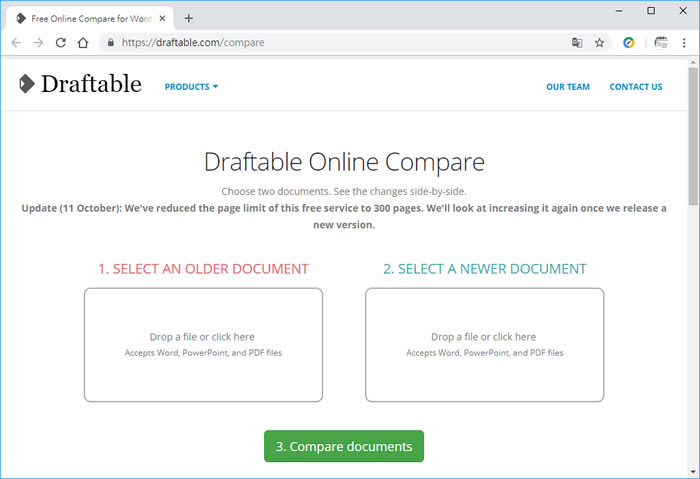Image resolution: width=700 pixels, height=479 pixels.
Task: Reload the page with refresh icon
Action: point(61,43)
